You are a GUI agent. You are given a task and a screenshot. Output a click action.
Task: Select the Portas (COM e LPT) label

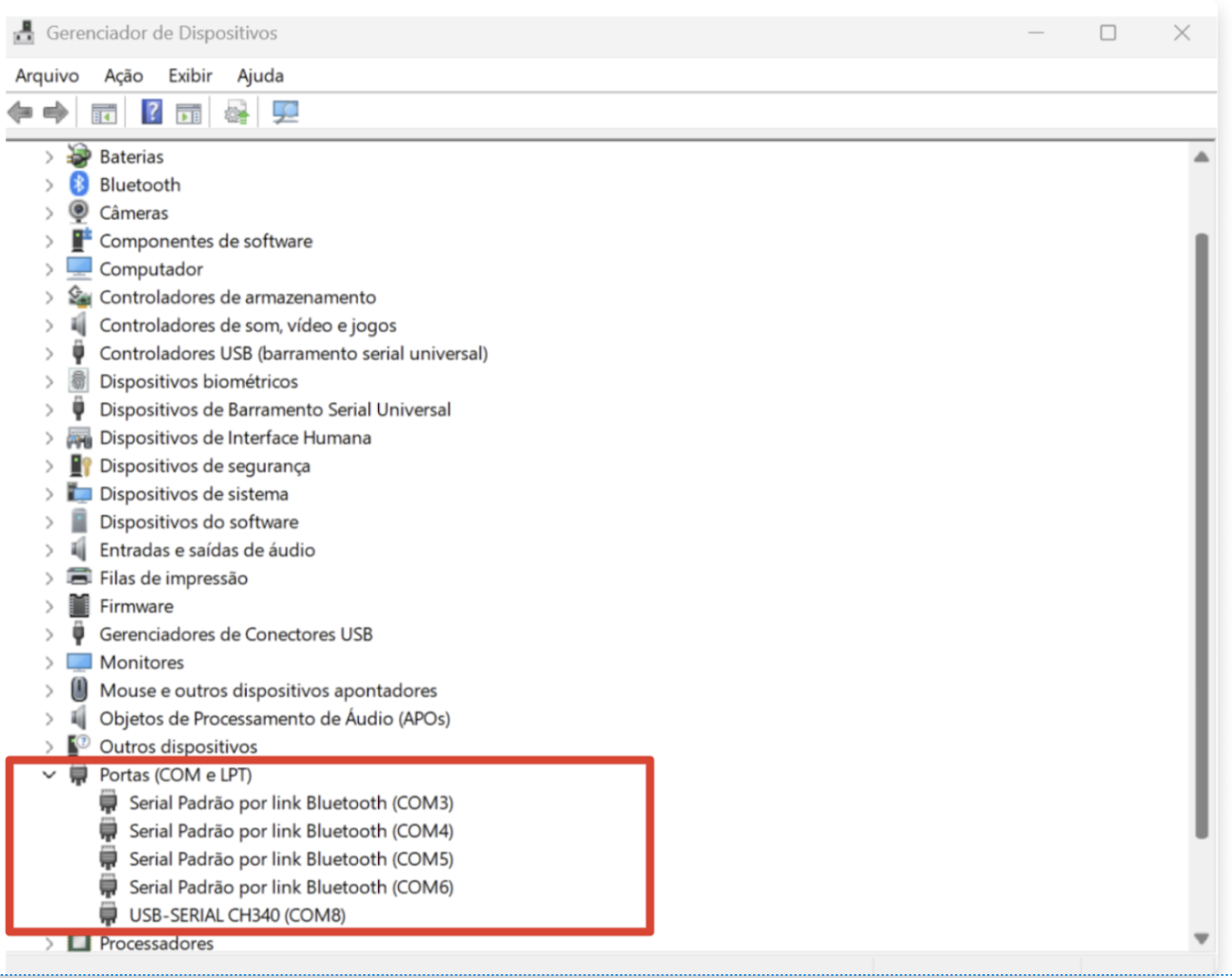176,775
